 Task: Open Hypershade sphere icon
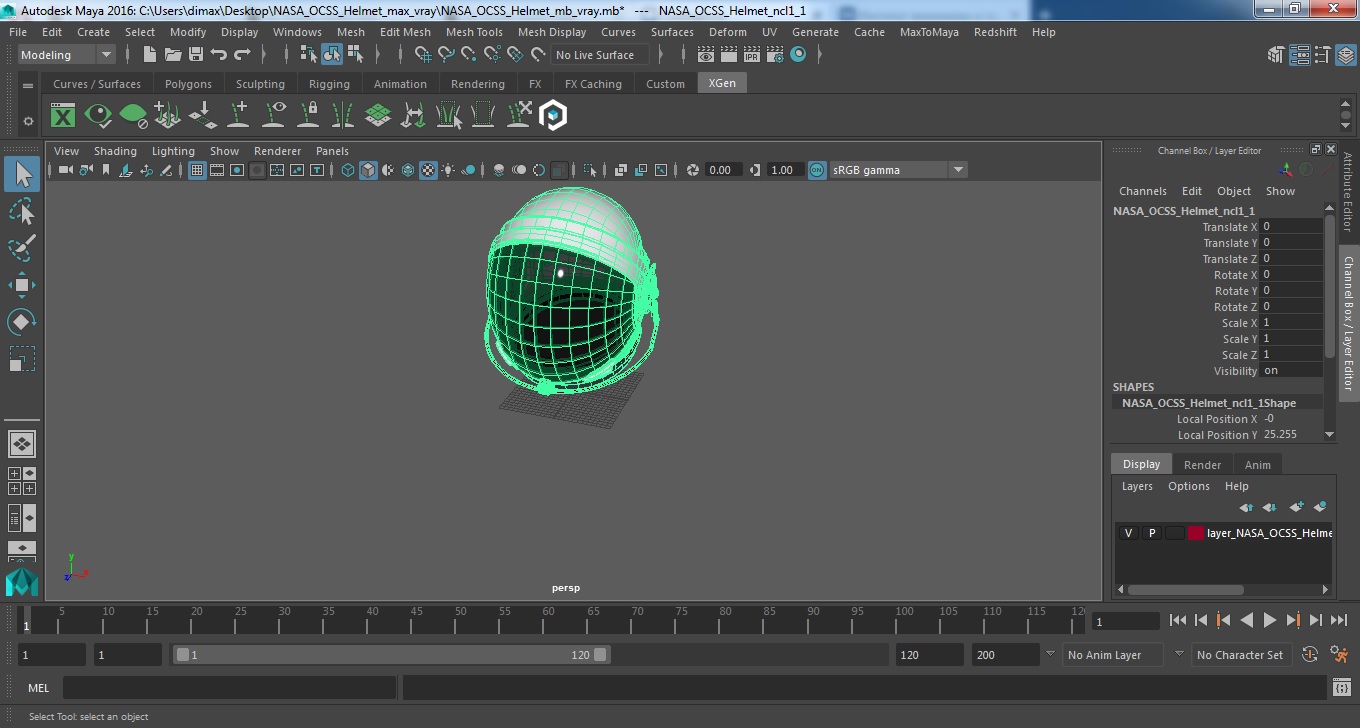click(x=798, y=55)
